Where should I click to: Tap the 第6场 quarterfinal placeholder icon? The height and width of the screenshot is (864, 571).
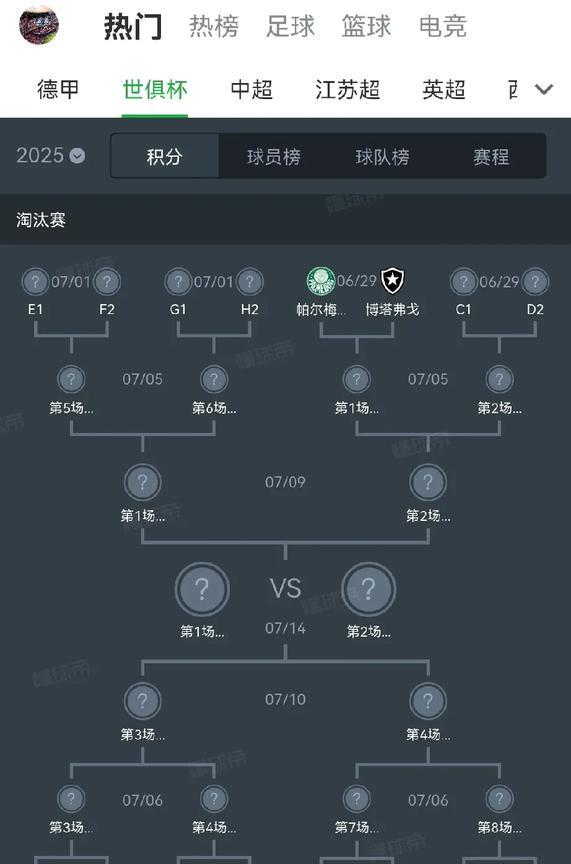click(214, 379)
